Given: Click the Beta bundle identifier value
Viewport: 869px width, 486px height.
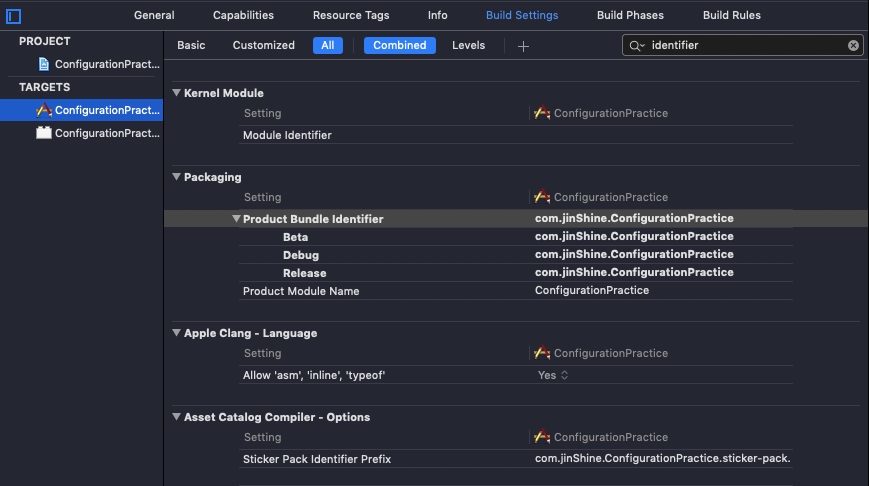Looking at the screenshot, I should point(634,236).
